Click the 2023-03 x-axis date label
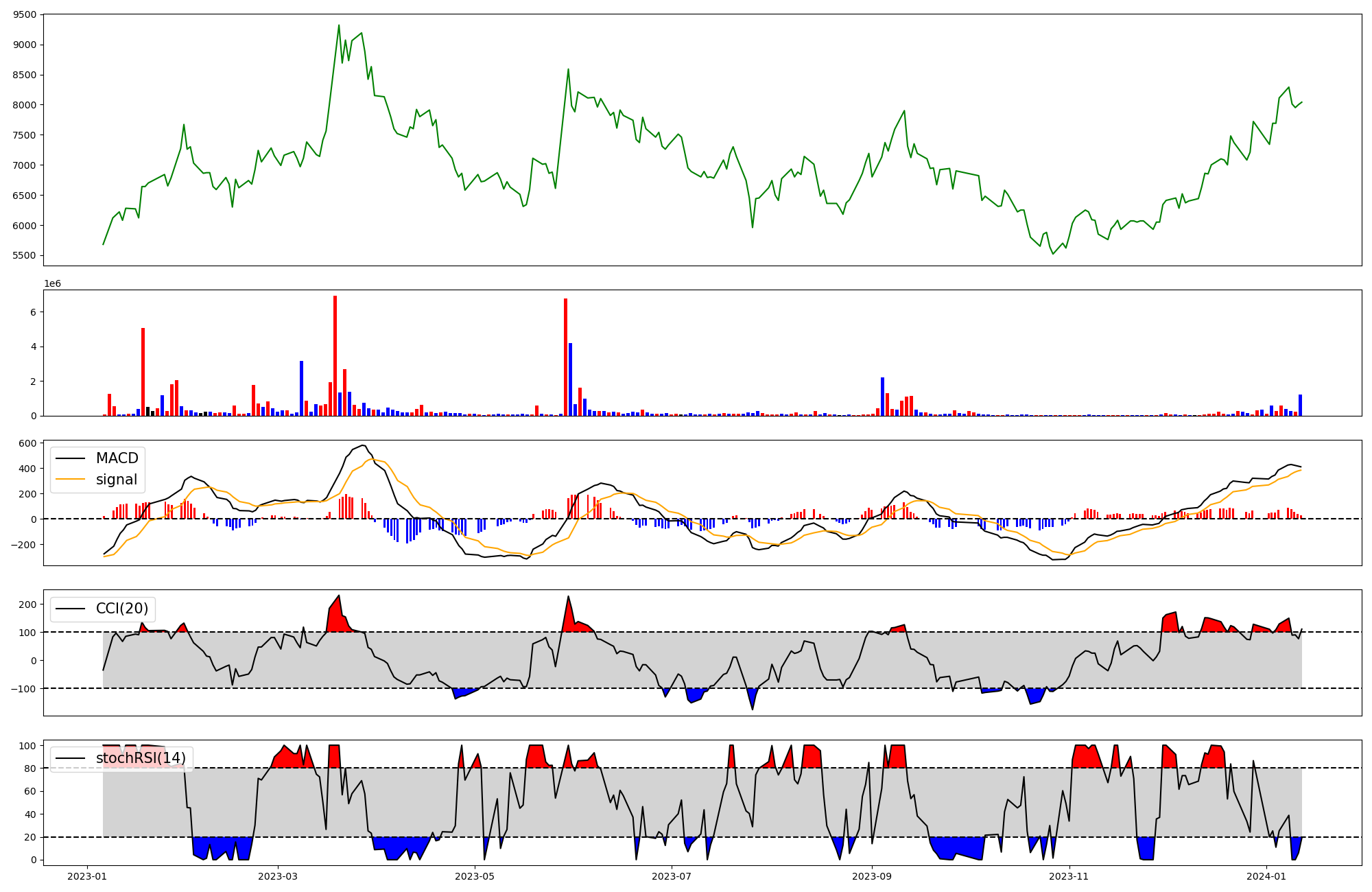This screenshot has width=1372, height=892. click(x=278, y=876)
